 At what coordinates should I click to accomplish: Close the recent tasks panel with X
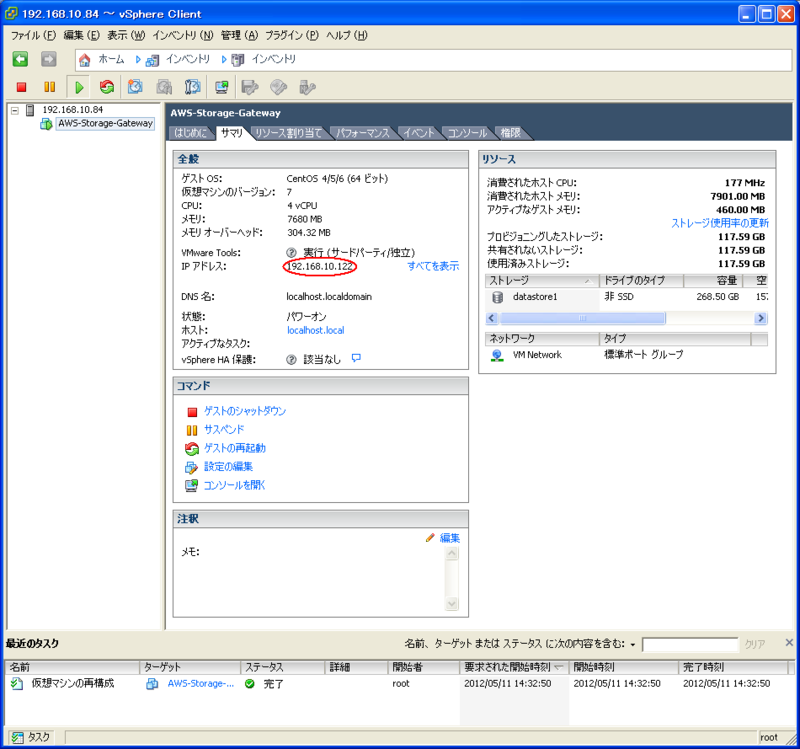(789, 642)
